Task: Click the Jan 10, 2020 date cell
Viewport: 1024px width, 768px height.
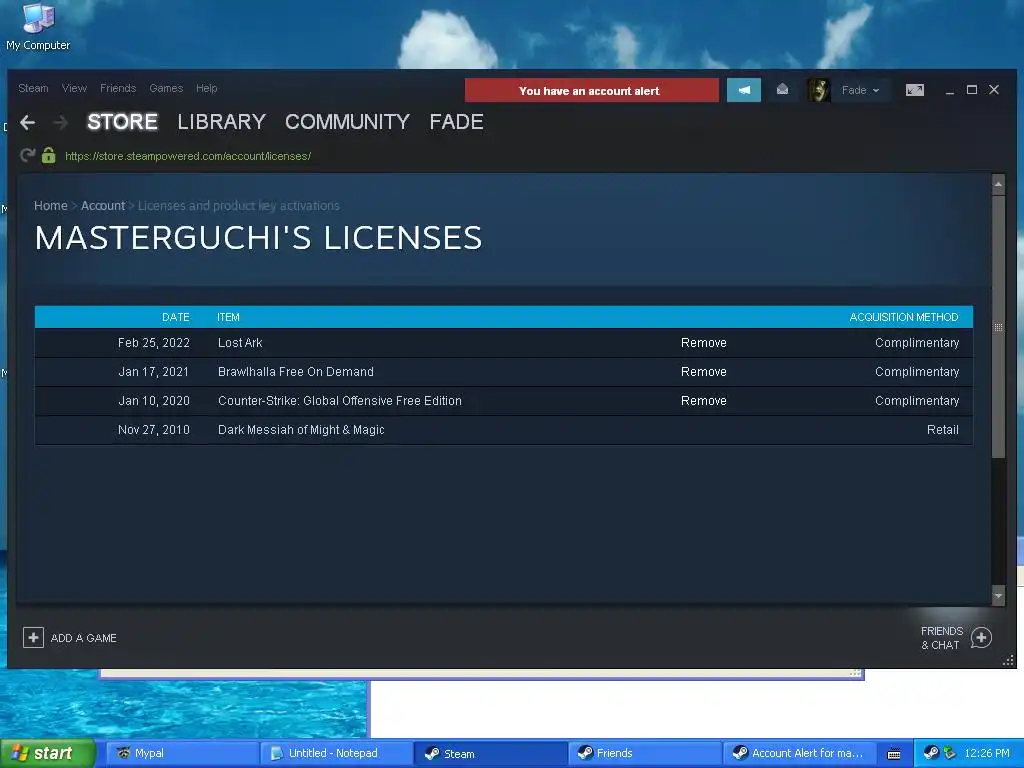Action: pyautogui.click(x=153, y=401)
